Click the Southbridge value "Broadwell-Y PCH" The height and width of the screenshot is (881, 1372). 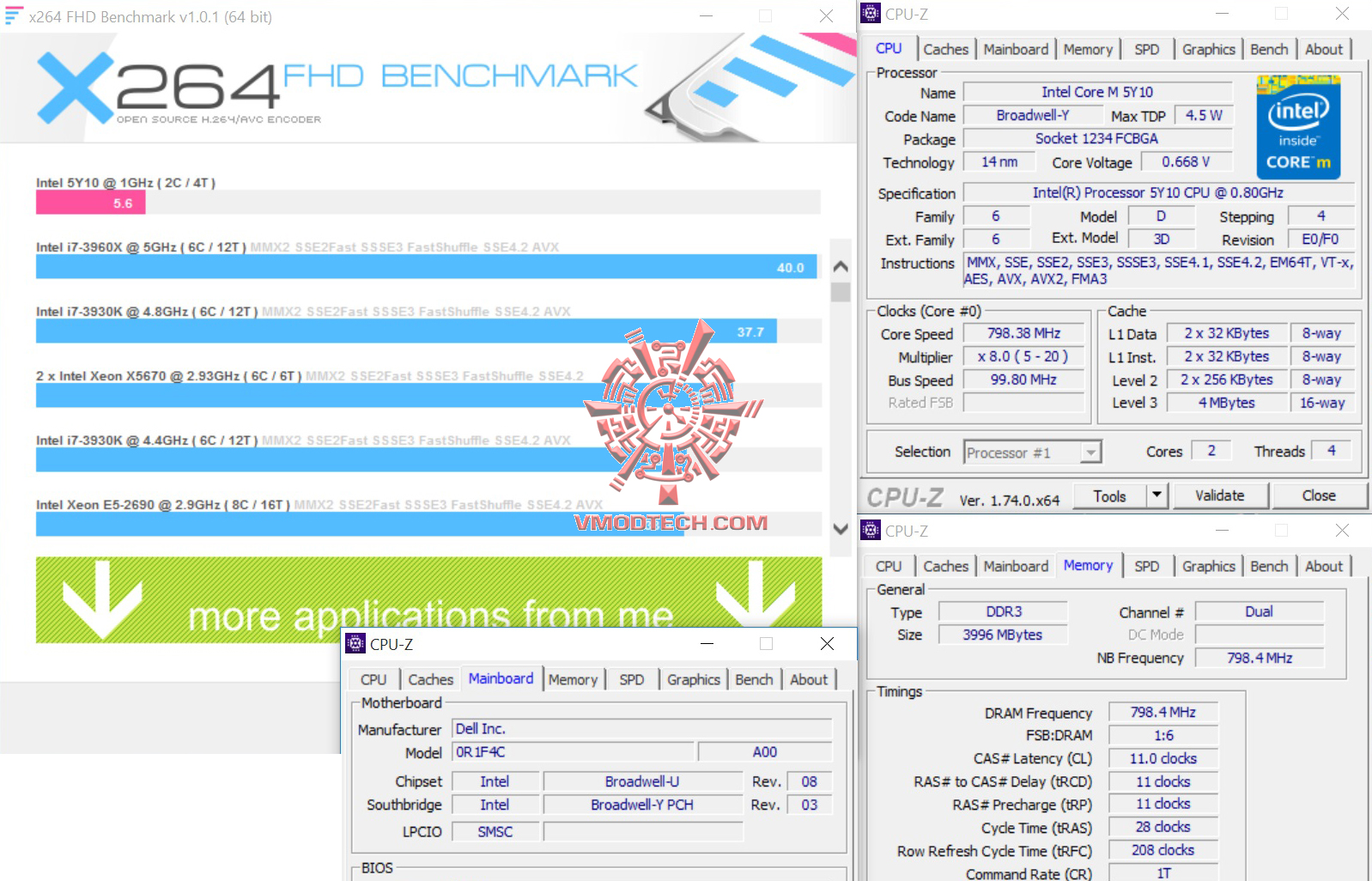tap(642, 805)
